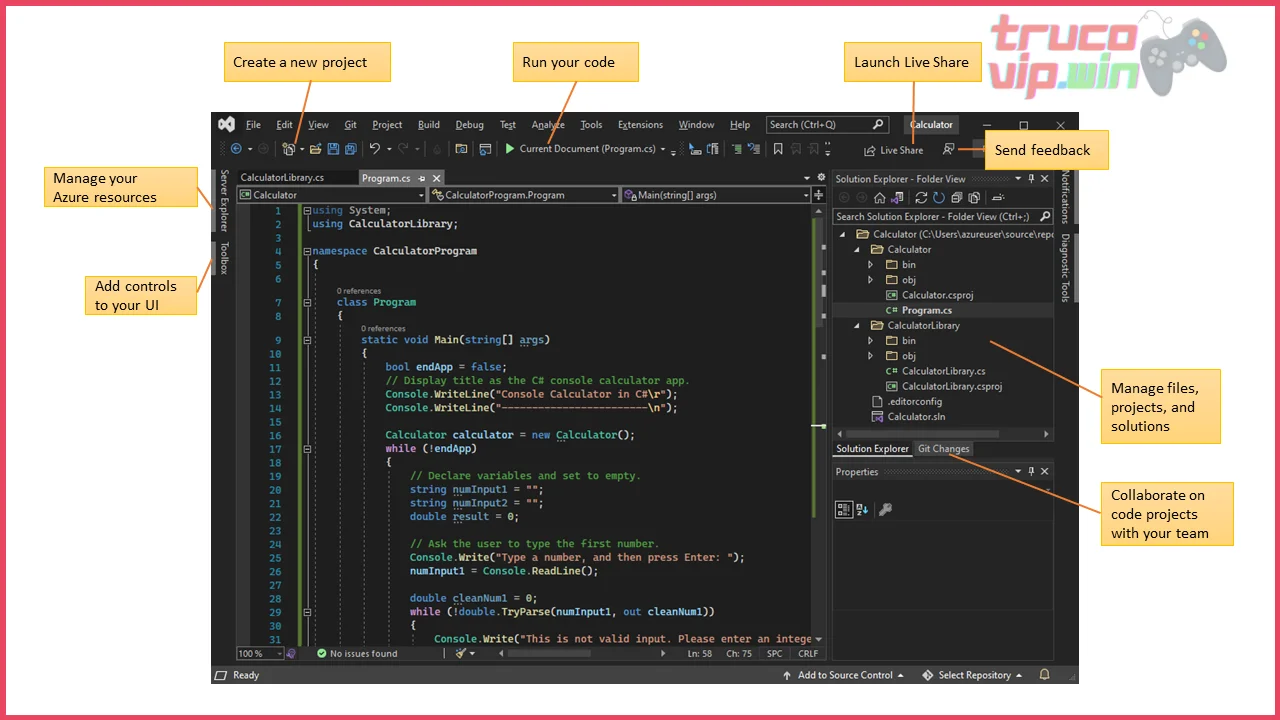Select Calculator.sln in Solution Explorer

[x=916, y=416]
